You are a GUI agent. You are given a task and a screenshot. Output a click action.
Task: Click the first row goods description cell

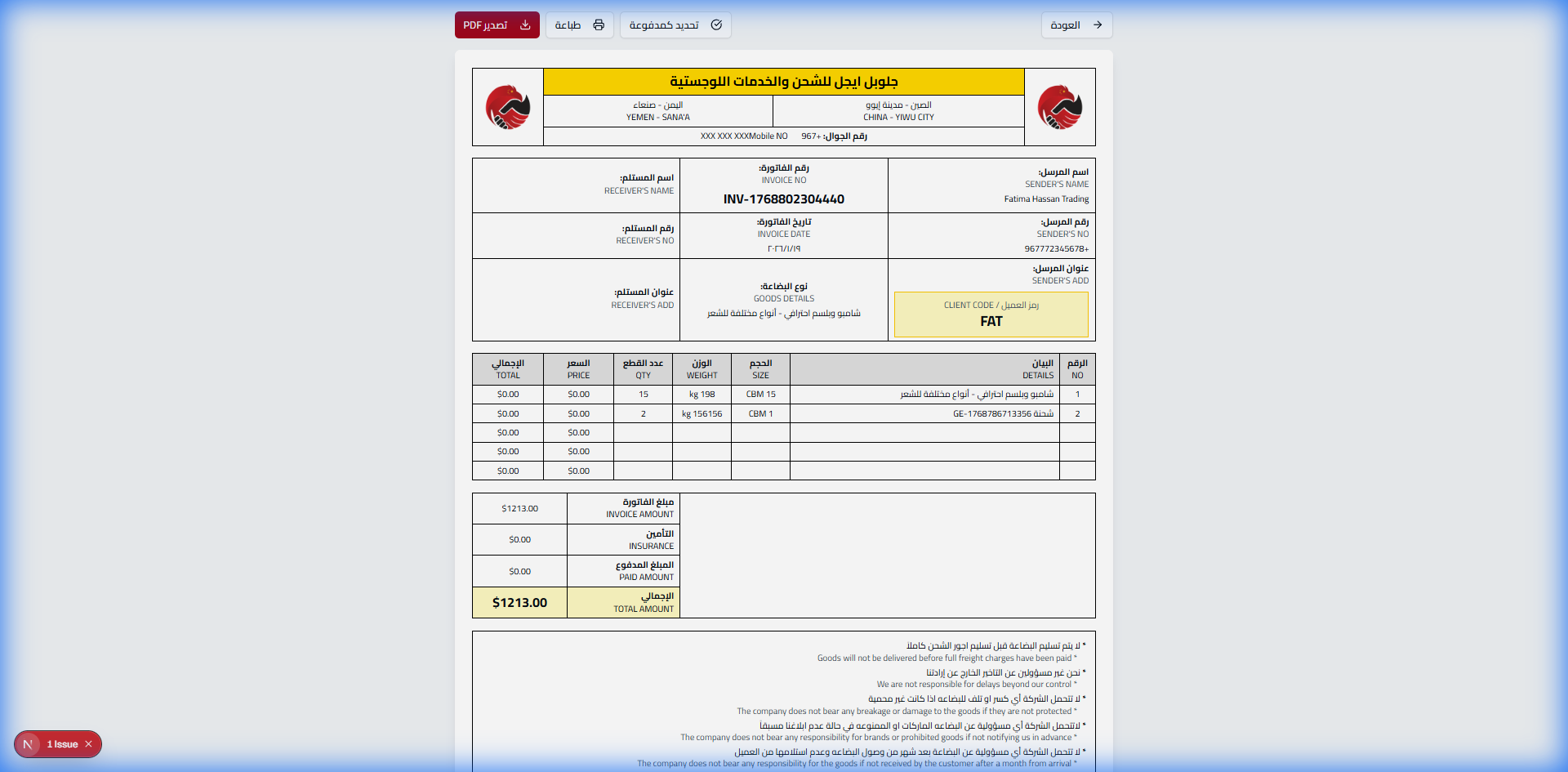976,395
